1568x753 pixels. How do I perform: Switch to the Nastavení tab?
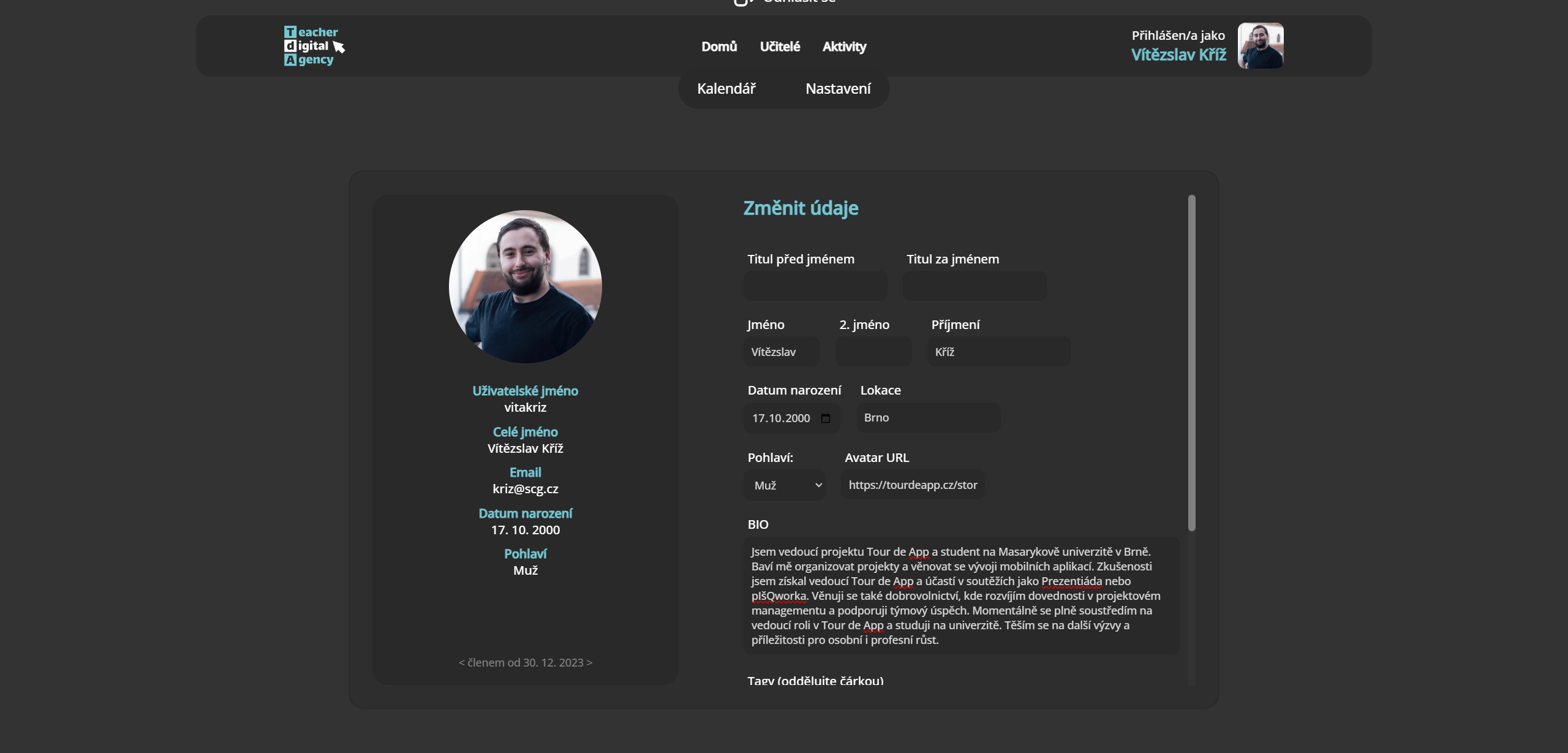[838, 89]
